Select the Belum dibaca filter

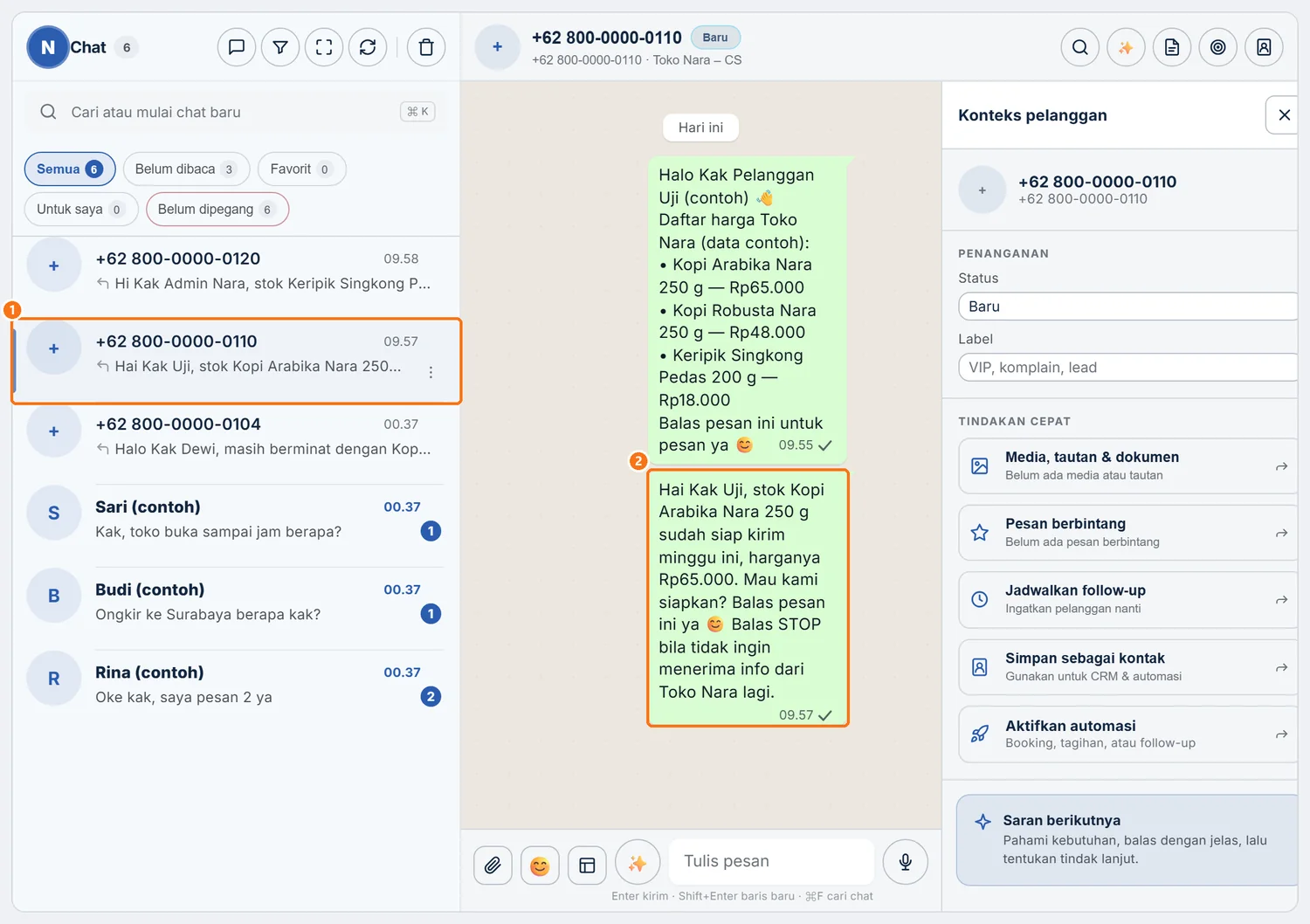[186, 169]
